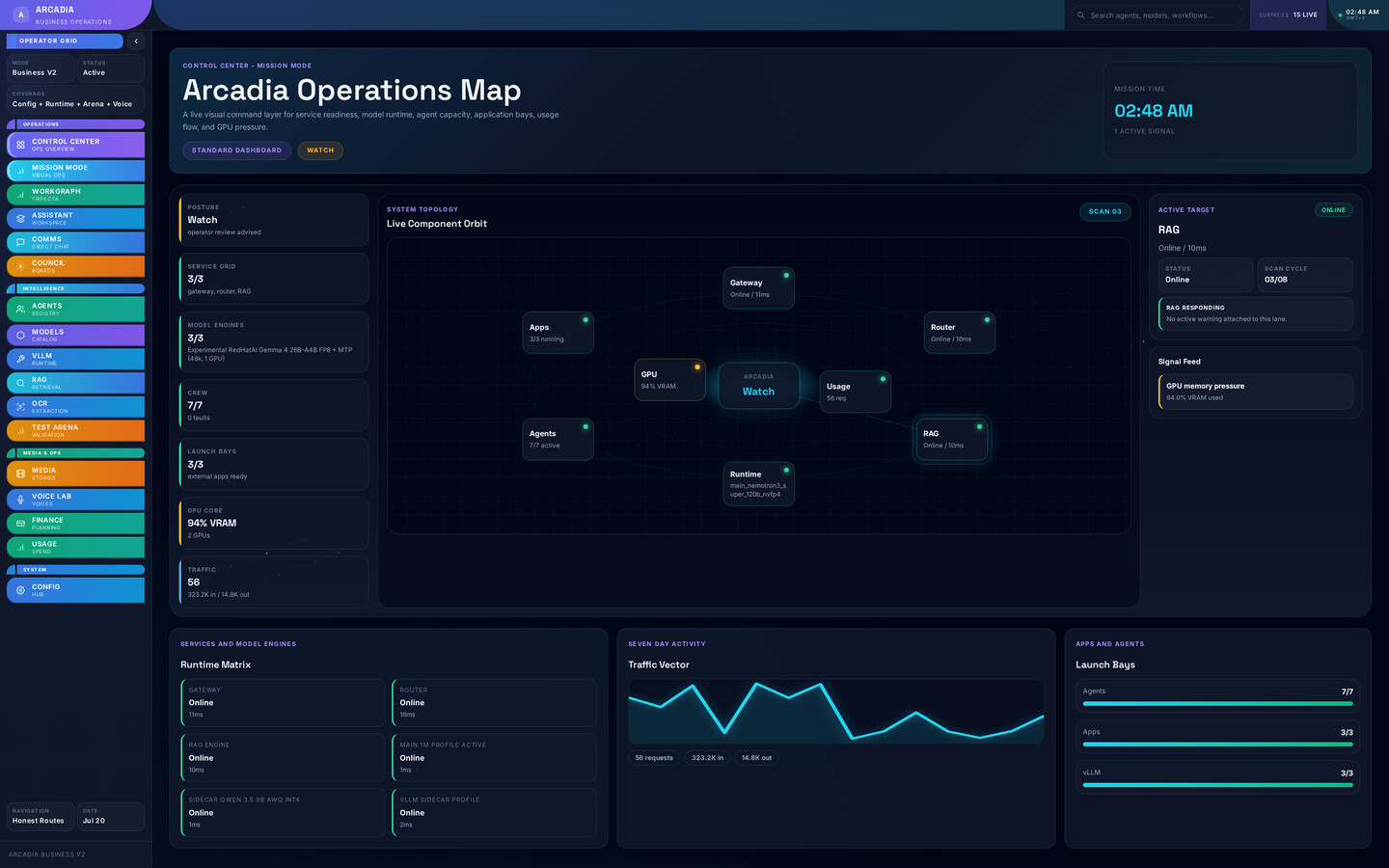
Task: Switch to Standard Dashboard
Action: [x=236, y=150]
